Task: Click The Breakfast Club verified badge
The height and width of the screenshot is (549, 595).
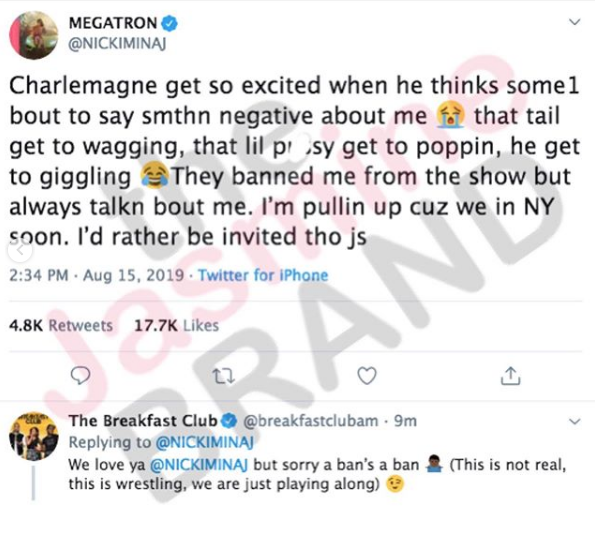Action: click(x=229, y=421)
